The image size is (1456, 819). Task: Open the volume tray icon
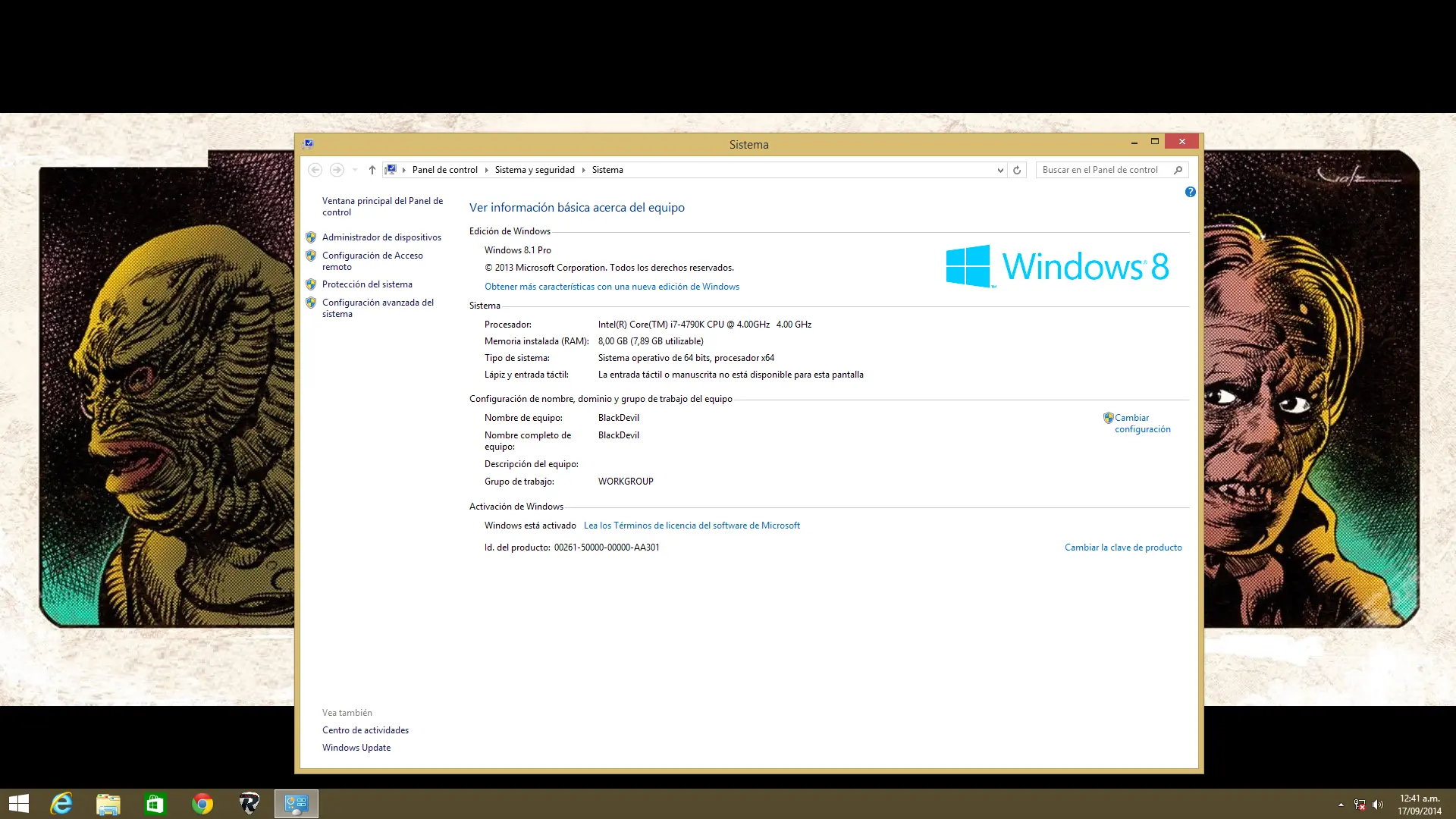[x=1378, y=805]
